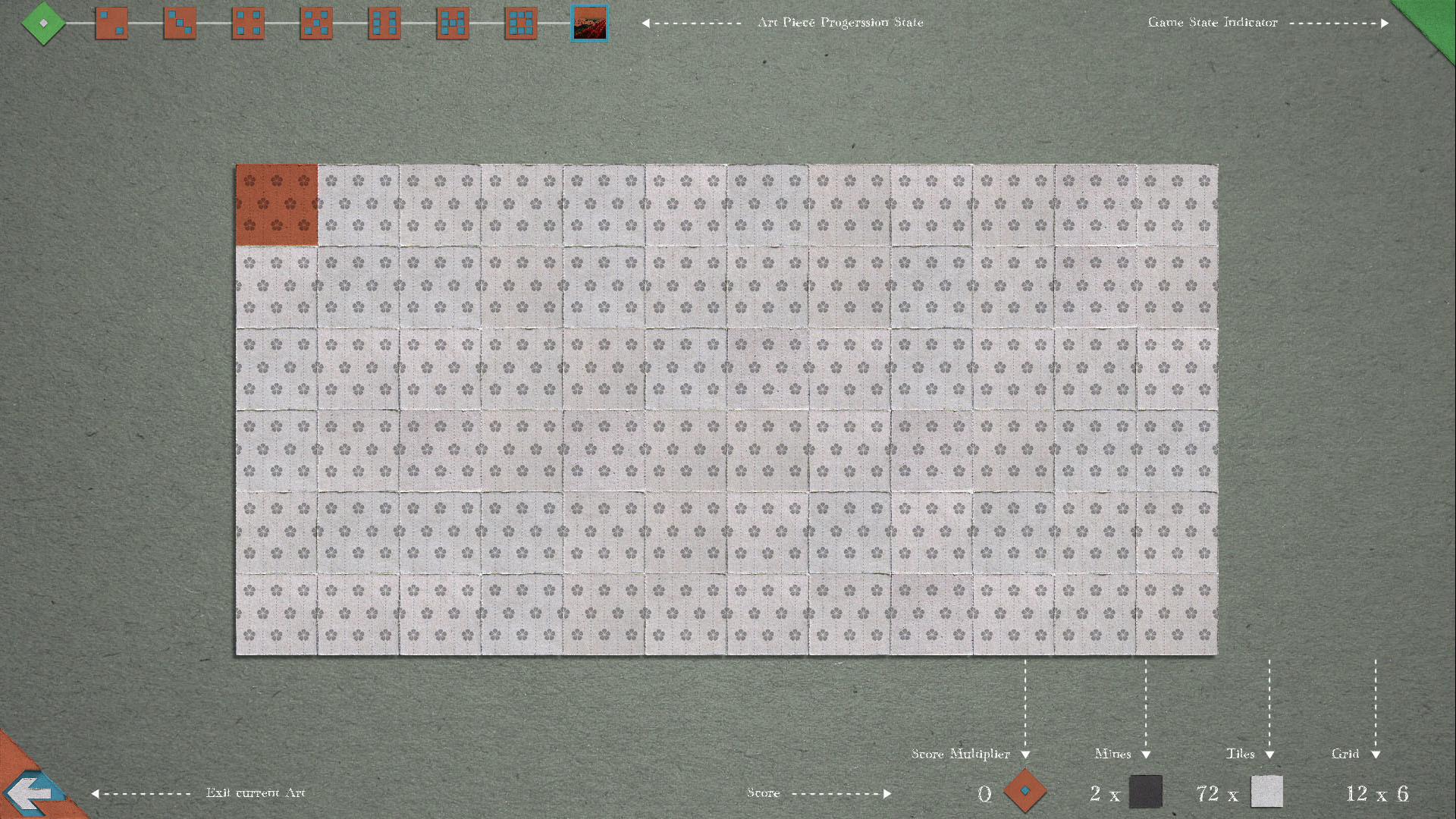Click the dark Mines color swatch
The height and width of the screenshot is (819, 1456).
(x=1147, y=792)
